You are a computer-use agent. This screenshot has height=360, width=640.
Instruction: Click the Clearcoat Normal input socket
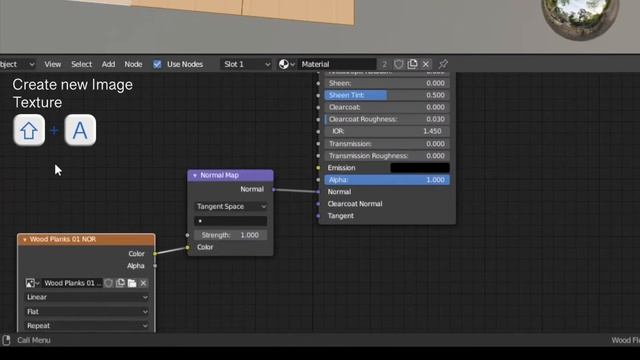(x=318, y=204)
